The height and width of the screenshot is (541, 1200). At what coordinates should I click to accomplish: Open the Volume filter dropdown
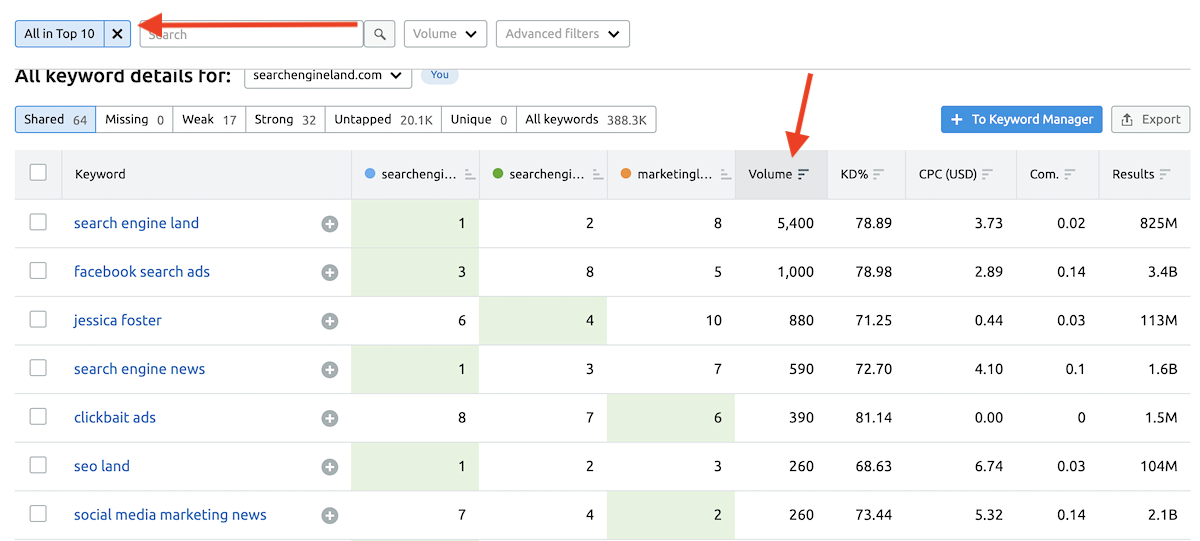pos(445,34)
